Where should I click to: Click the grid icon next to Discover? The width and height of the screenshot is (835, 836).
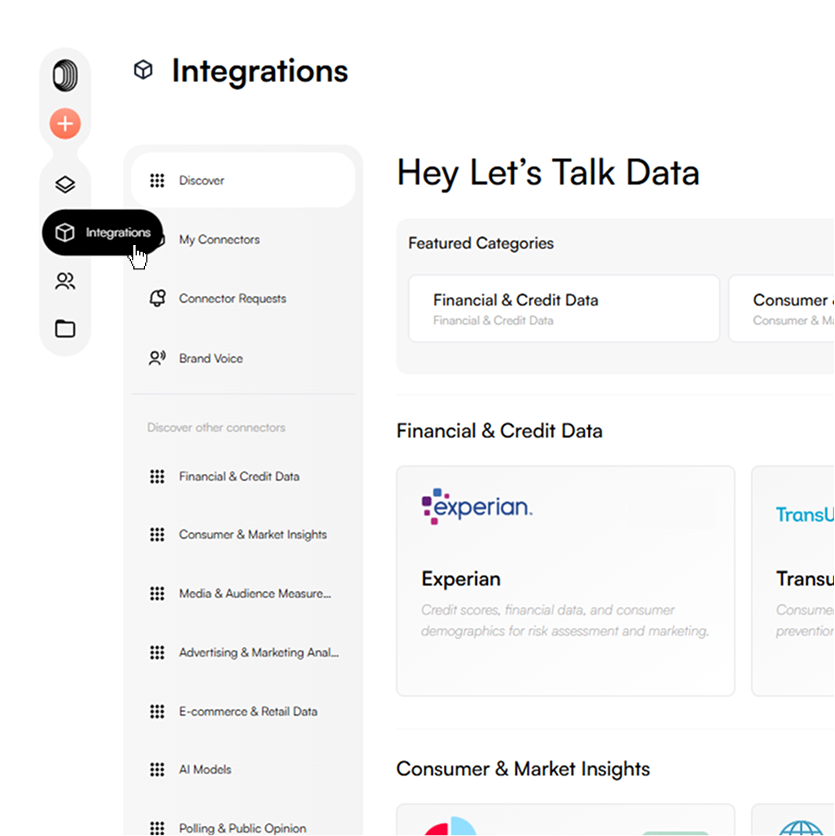click(157, 181)
